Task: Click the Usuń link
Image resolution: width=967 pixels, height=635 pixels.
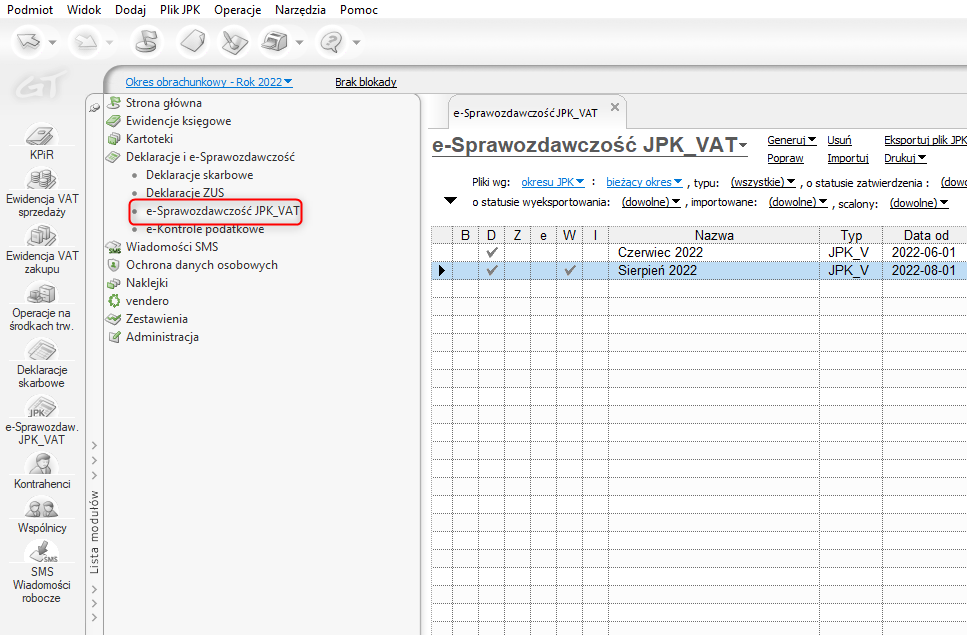Action: pos(839,140)
